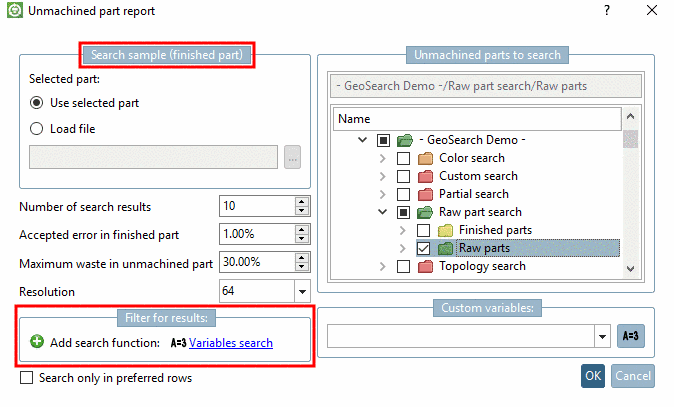Expand the Color search tree node
The image size is (674, 407).
[x=383, y=158]
